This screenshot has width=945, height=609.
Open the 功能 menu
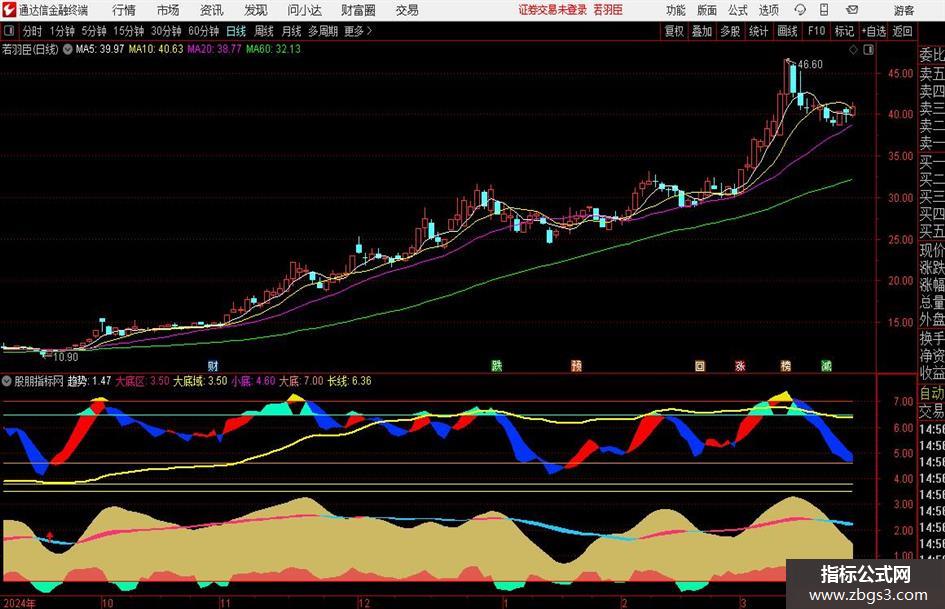click(676, 10)
